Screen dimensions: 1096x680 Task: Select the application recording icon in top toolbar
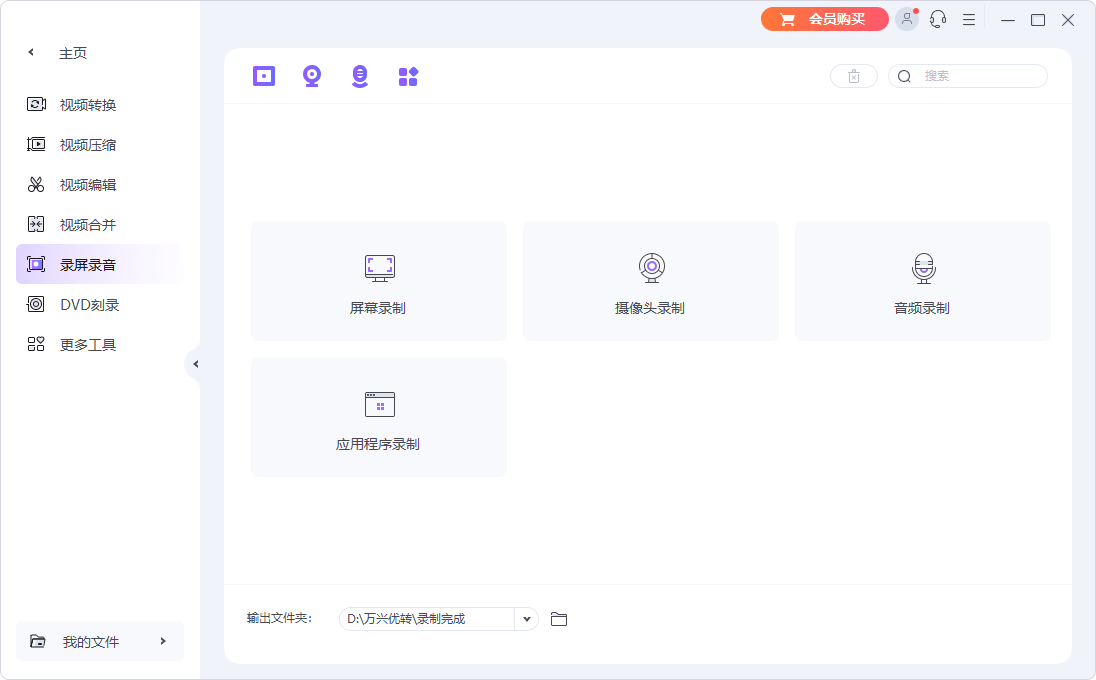coord(407,75)
